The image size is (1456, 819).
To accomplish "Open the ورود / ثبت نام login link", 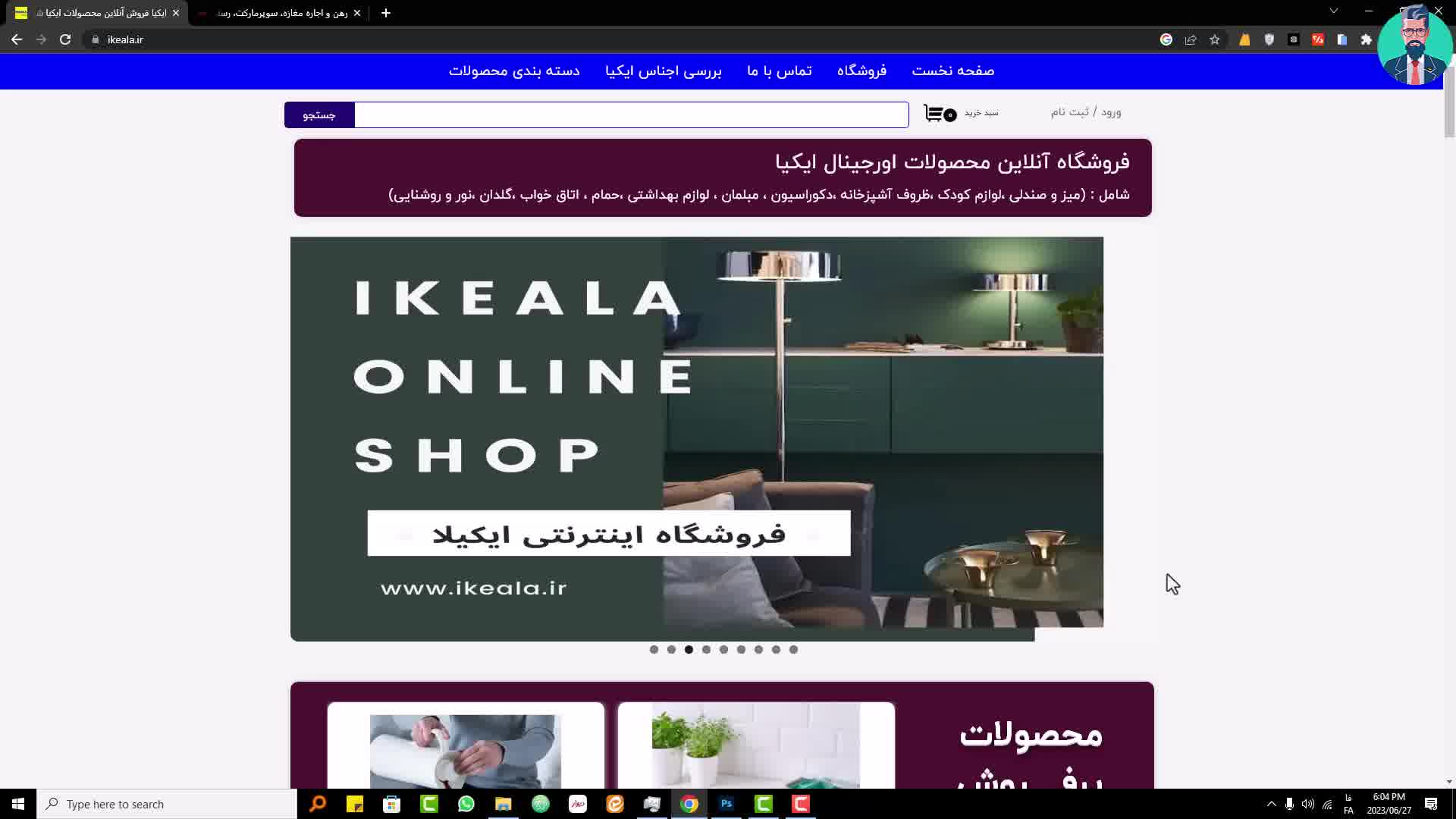I will (1085, 112).
